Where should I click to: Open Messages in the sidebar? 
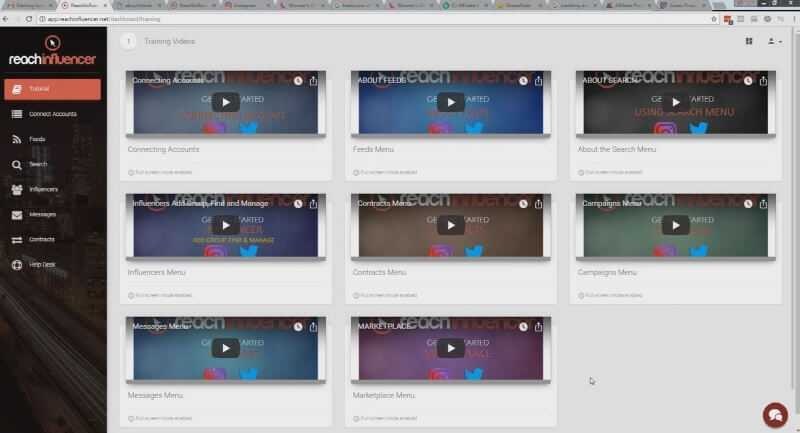(52, 214)
